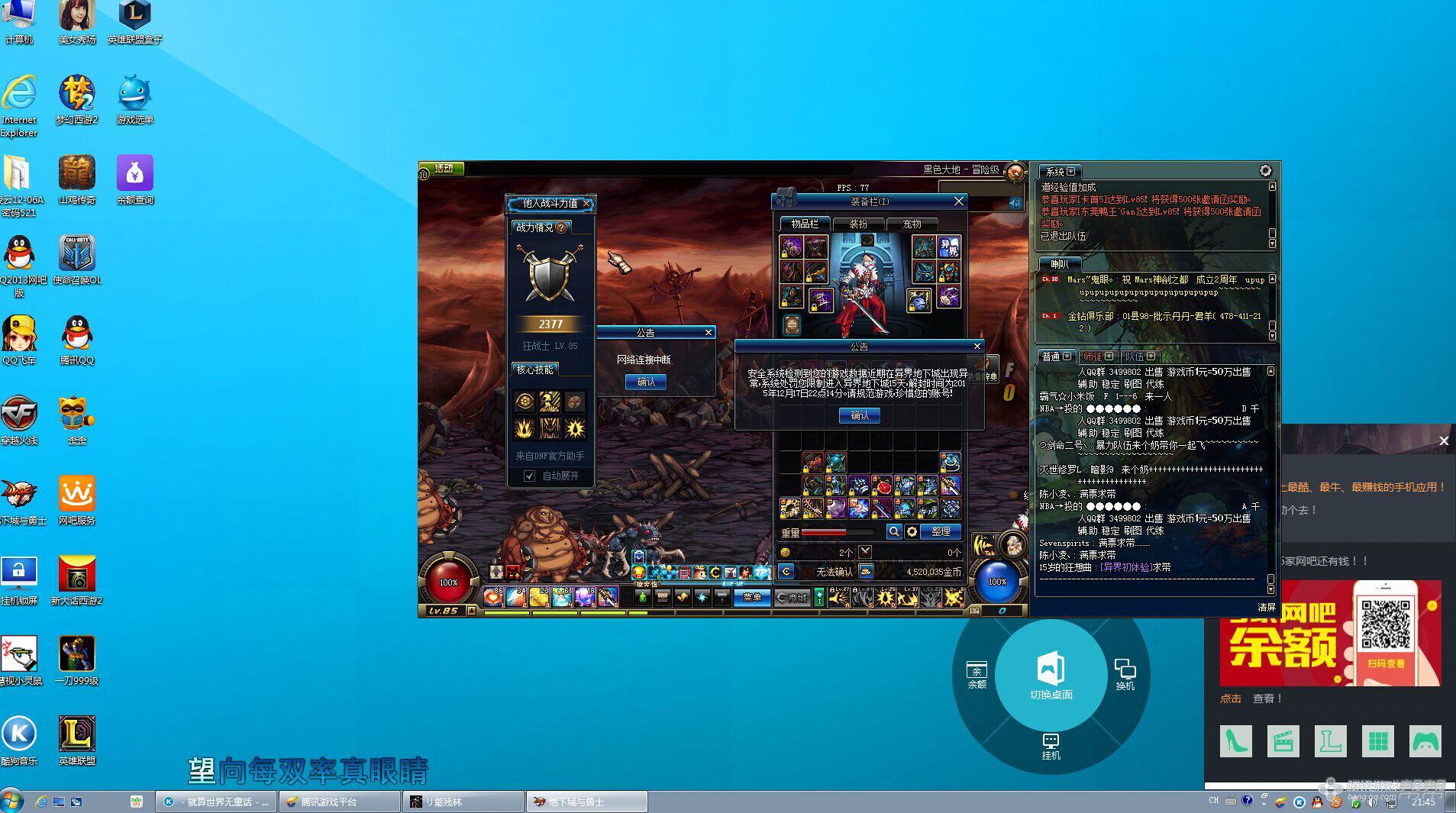The height and width of the screenshot is (813, 1456).
Task: Expand the 师徒 tab plus box
Action: coord(1109,356)
